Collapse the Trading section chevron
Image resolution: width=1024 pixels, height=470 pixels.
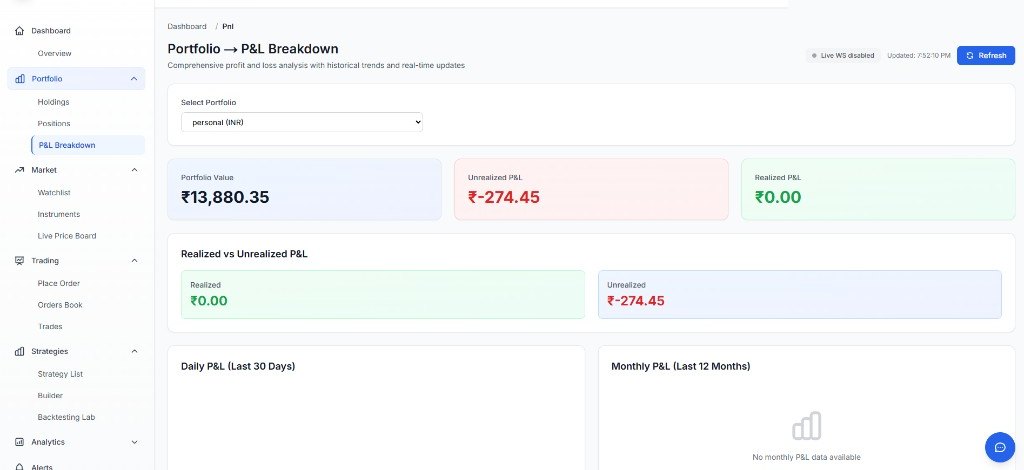tap(134, 260)
